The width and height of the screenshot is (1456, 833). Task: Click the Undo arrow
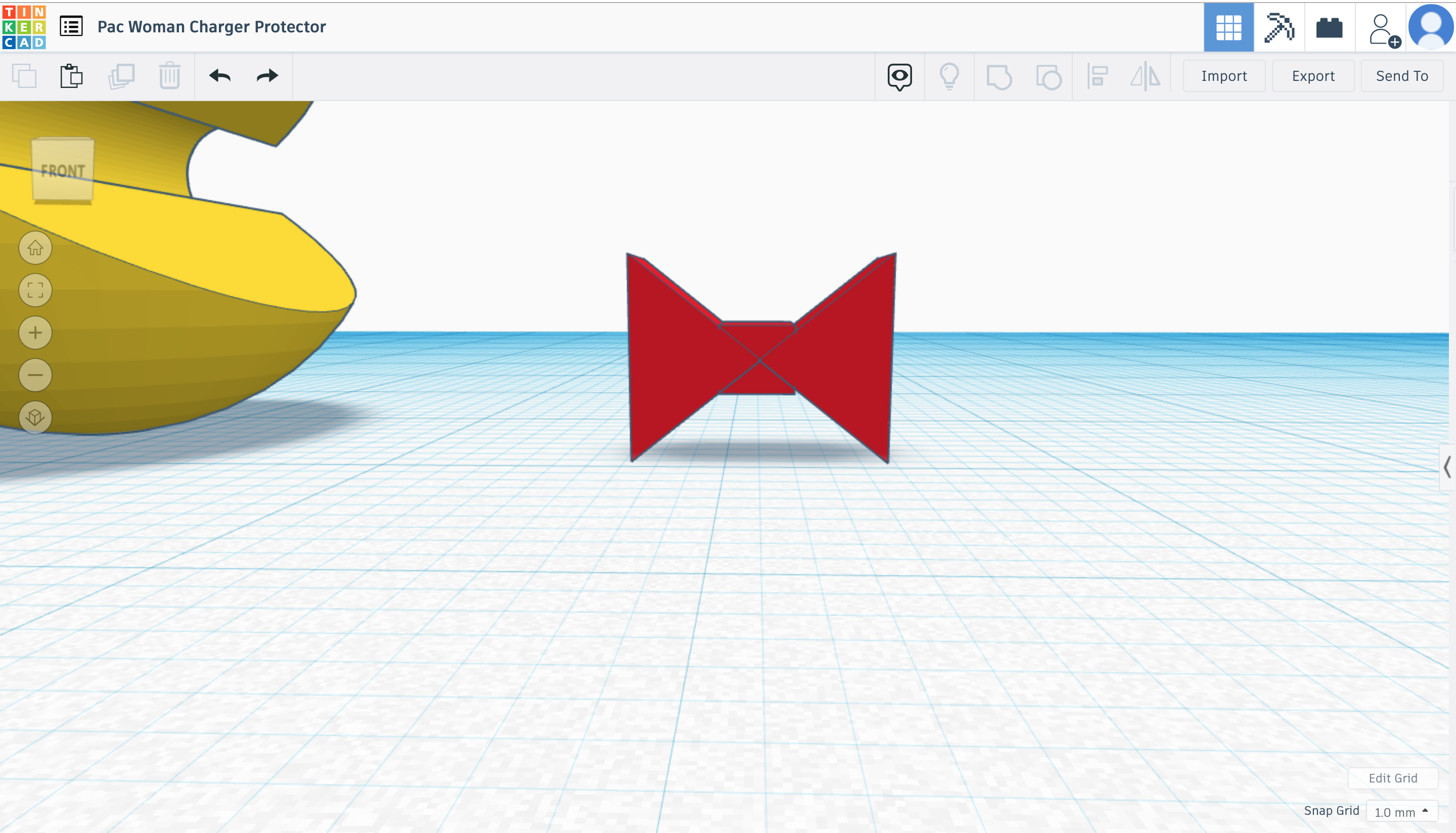tap(220, 75)
